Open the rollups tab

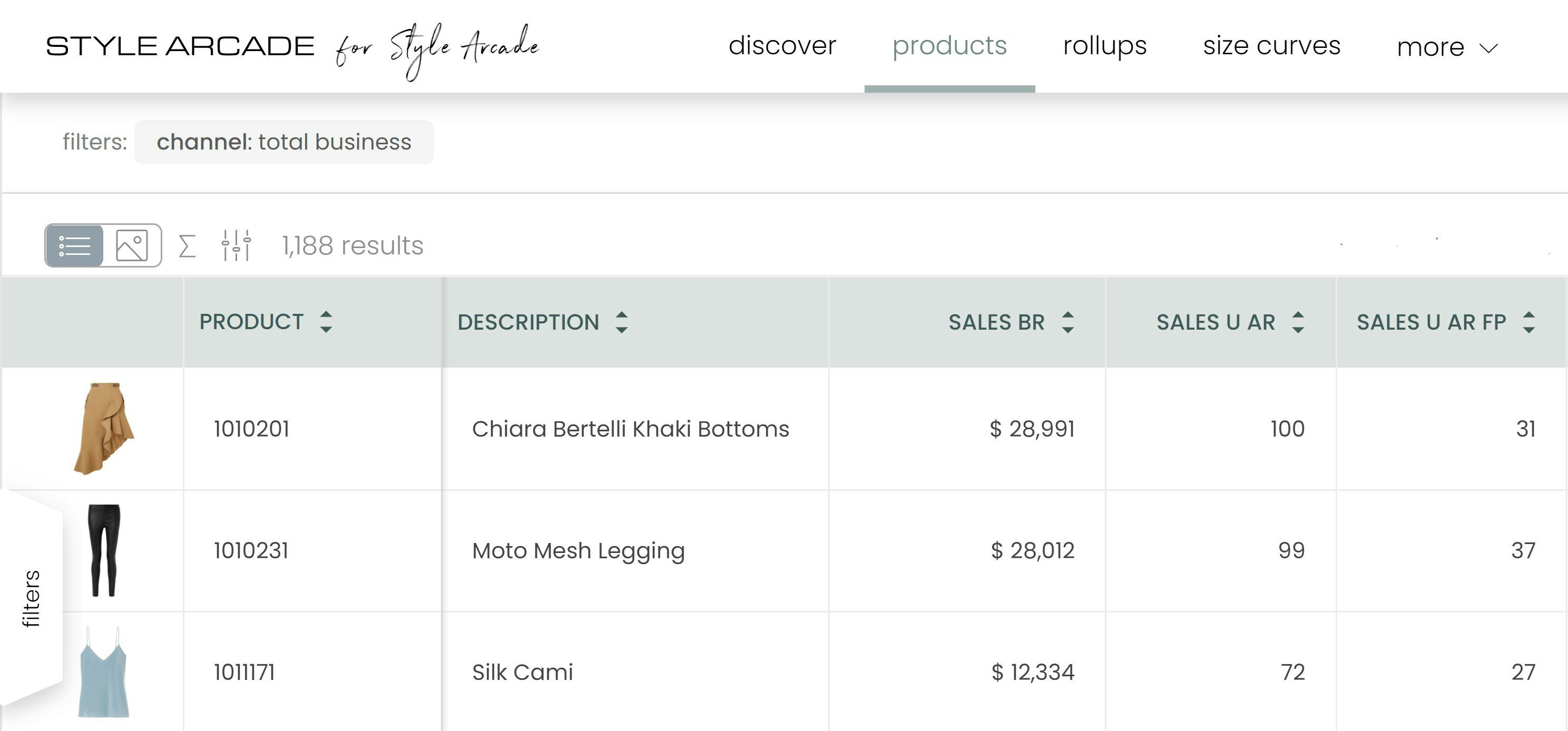pyautogui.click(x=1104, y=46)
